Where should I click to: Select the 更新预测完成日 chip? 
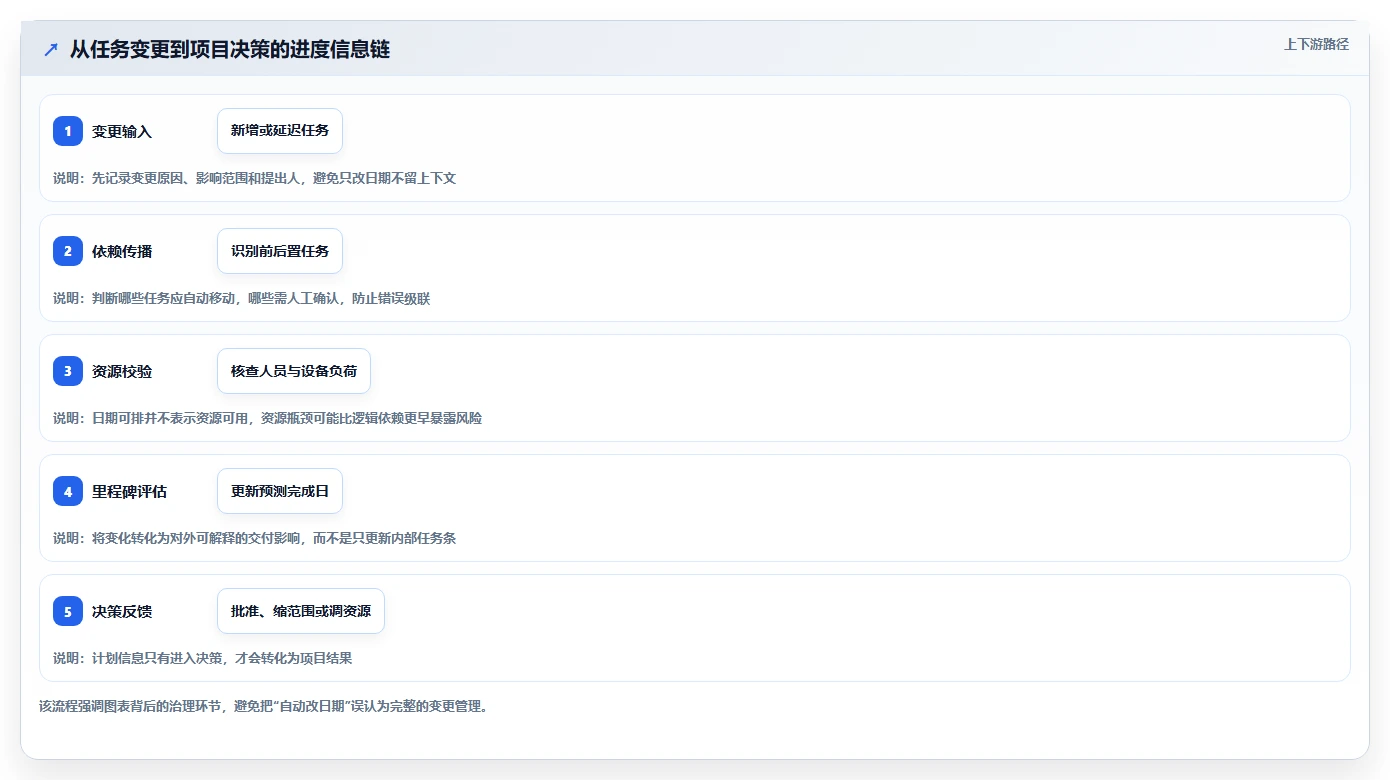280,491
